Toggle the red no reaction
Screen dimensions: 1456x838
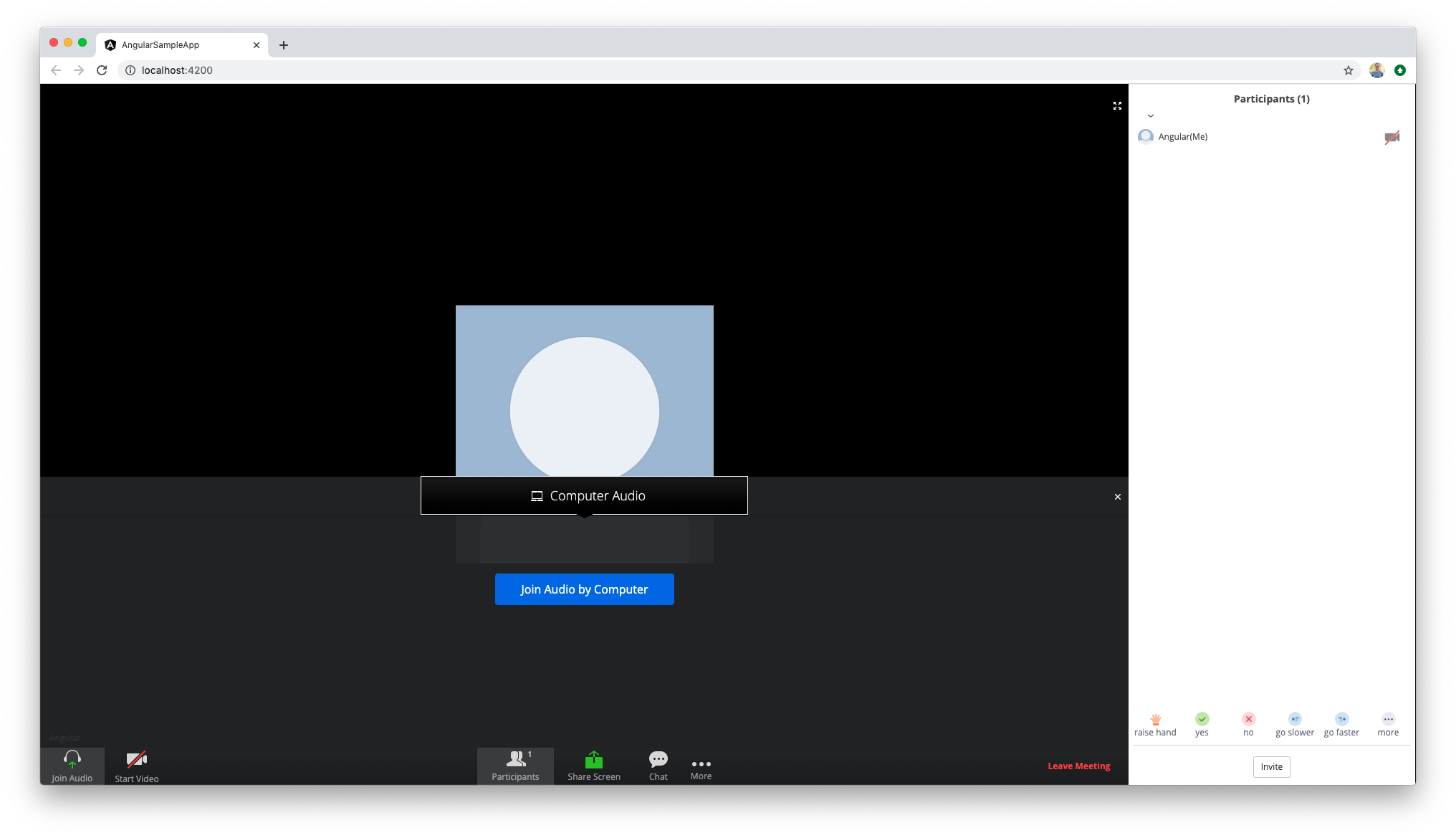pyautogui.click(x=1248, y=719)
